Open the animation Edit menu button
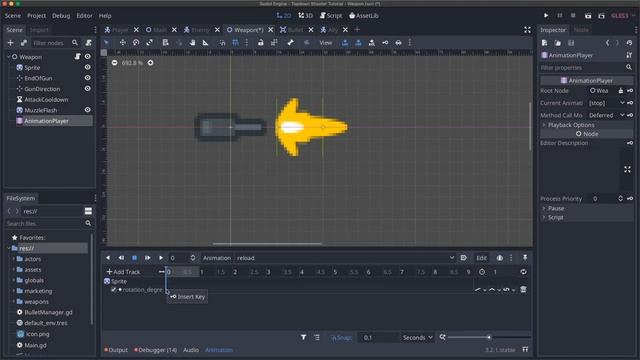The width and height of the screenshot is (640, 360). pyautogui.click(x=481, y=258)
